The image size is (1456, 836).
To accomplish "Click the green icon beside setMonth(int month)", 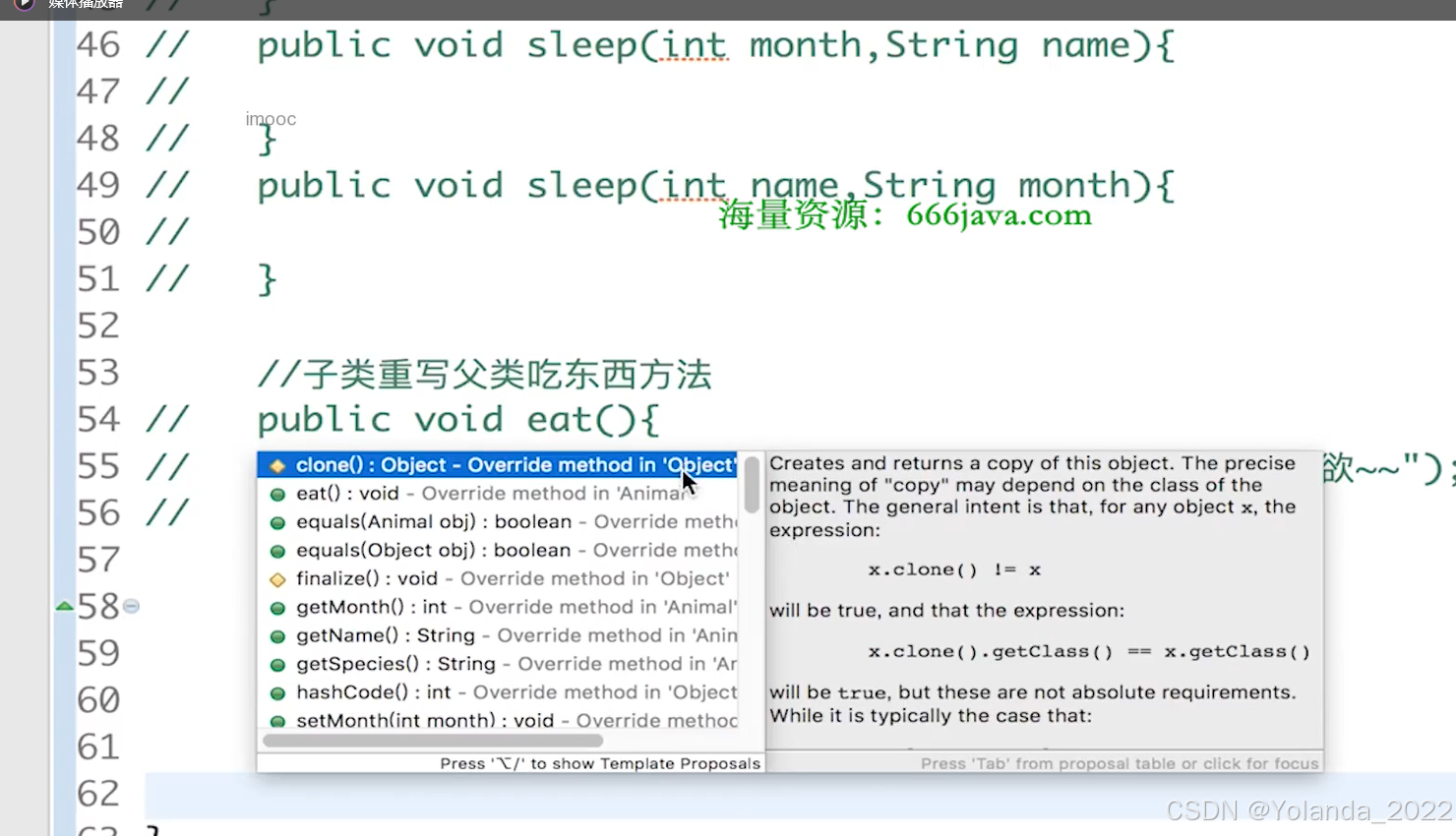I will (277, 722).
